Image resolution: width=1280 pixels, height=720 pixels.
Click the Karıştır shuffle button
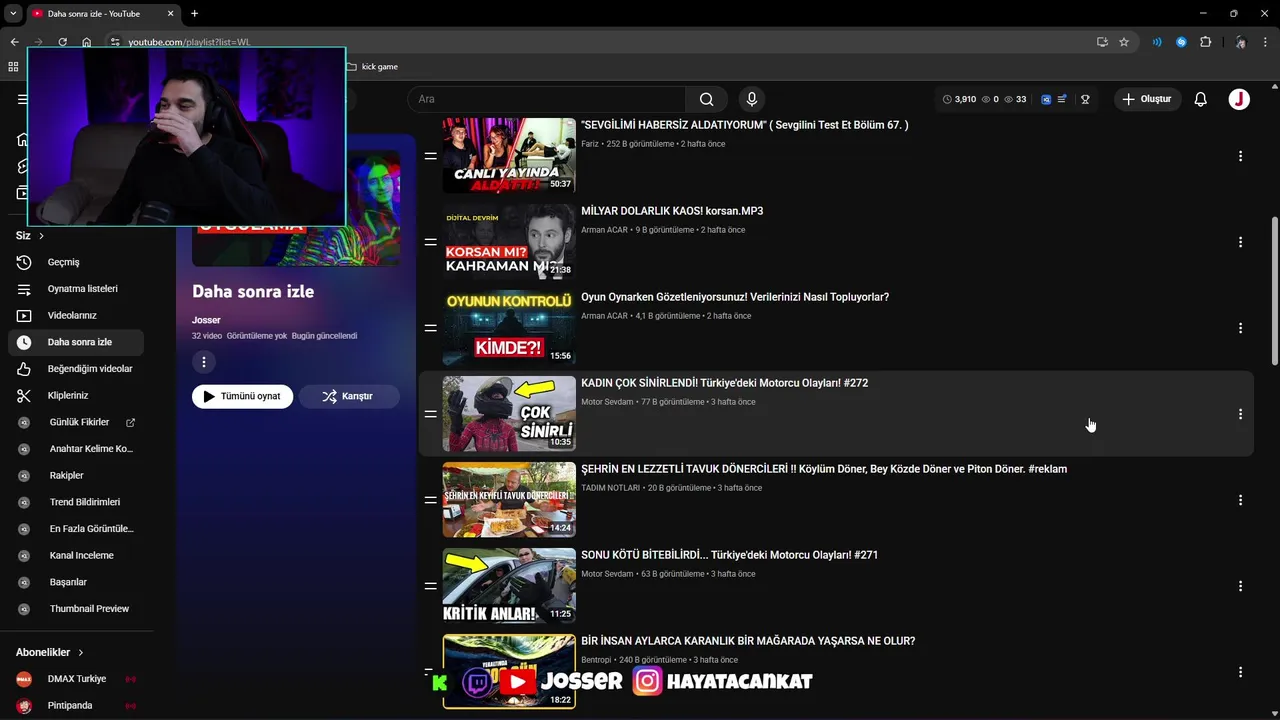(348, 396)
